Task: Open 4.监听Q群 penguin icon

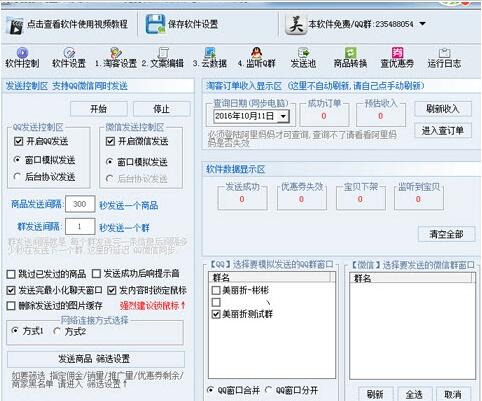Action: pos(256,53)
